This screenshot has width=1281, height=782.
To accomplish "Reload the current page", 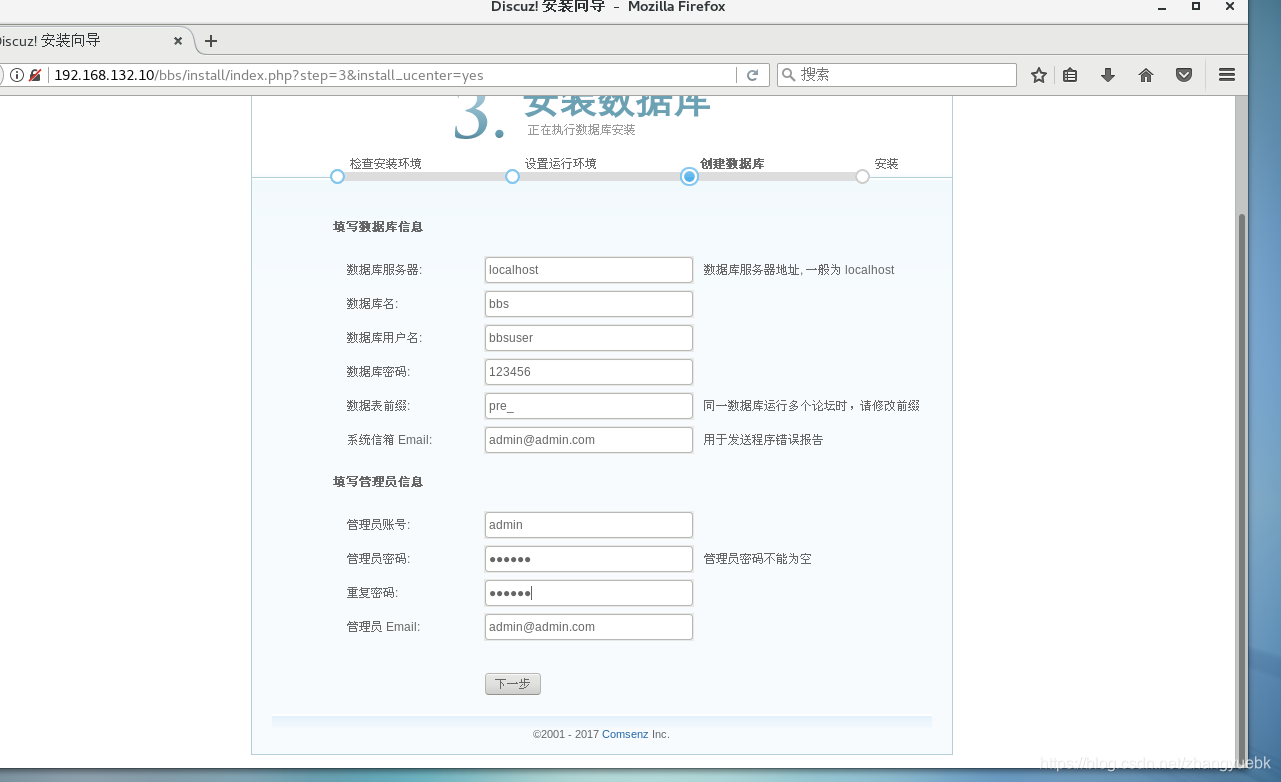I will click(x=753, y=75).
